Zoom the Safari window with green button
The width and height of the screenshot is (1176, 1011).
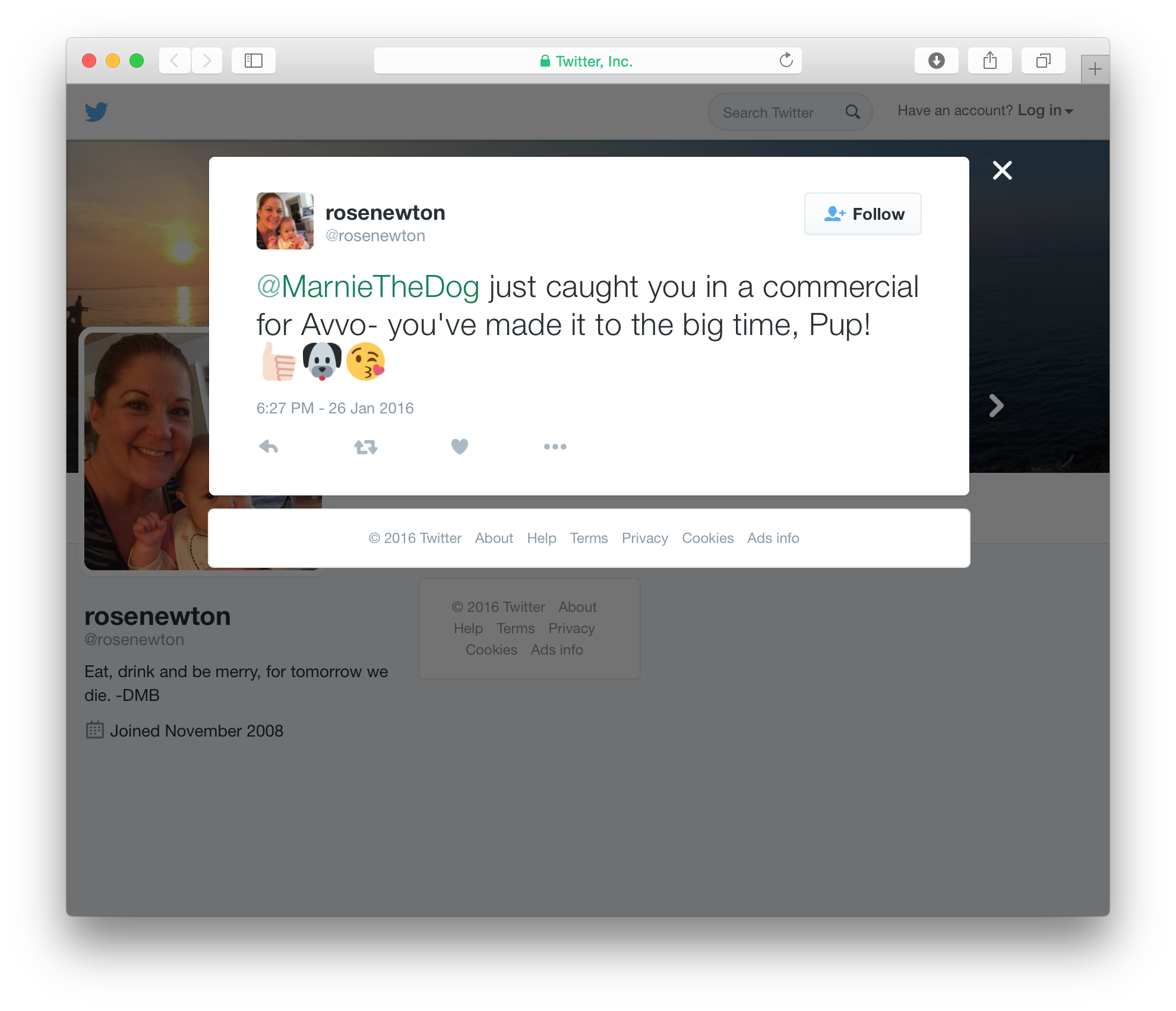point(137,61)
